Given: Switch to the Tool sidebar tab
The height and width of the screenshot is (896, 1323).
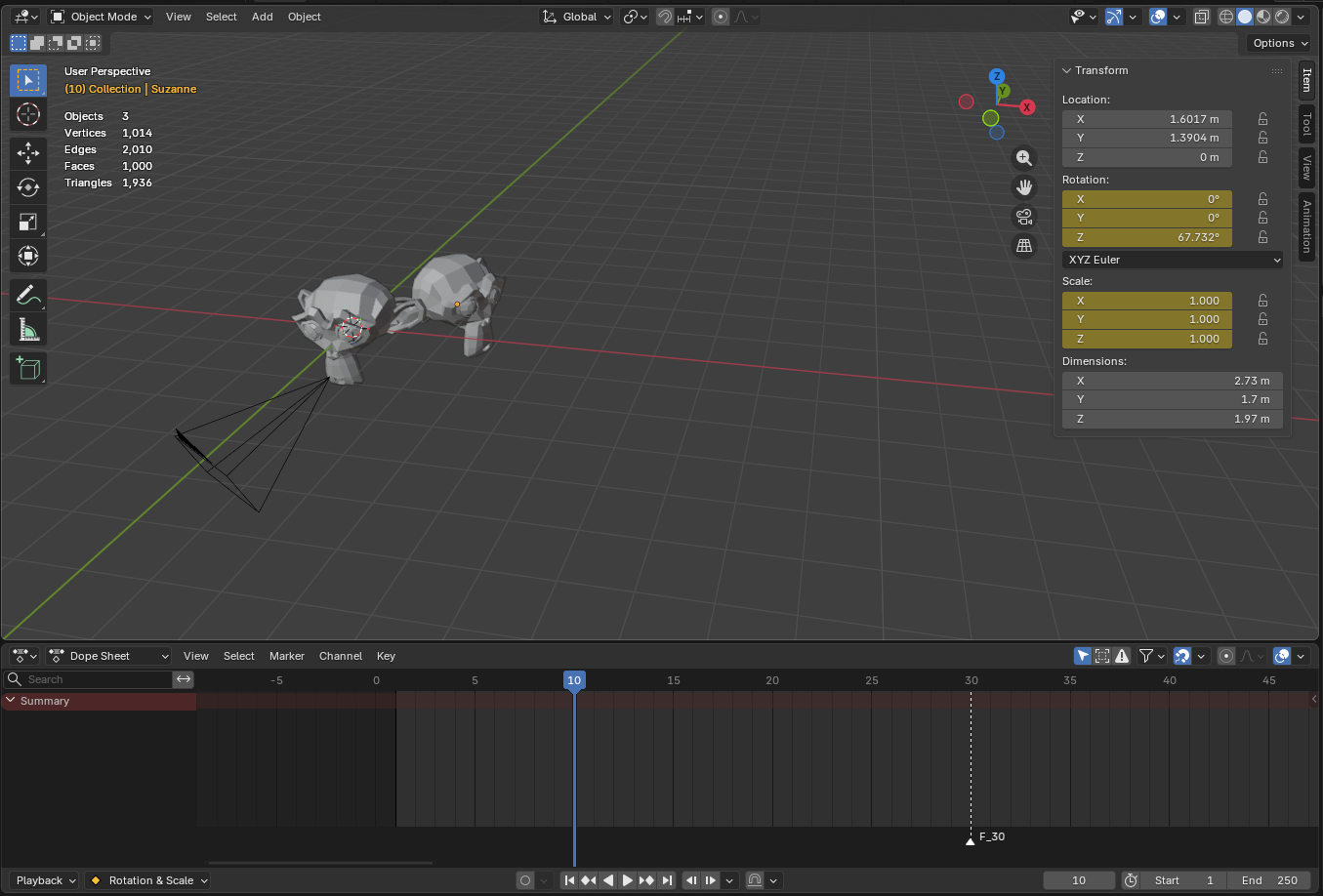Looking at the screenshot, I should click(x=1306, y=123).
